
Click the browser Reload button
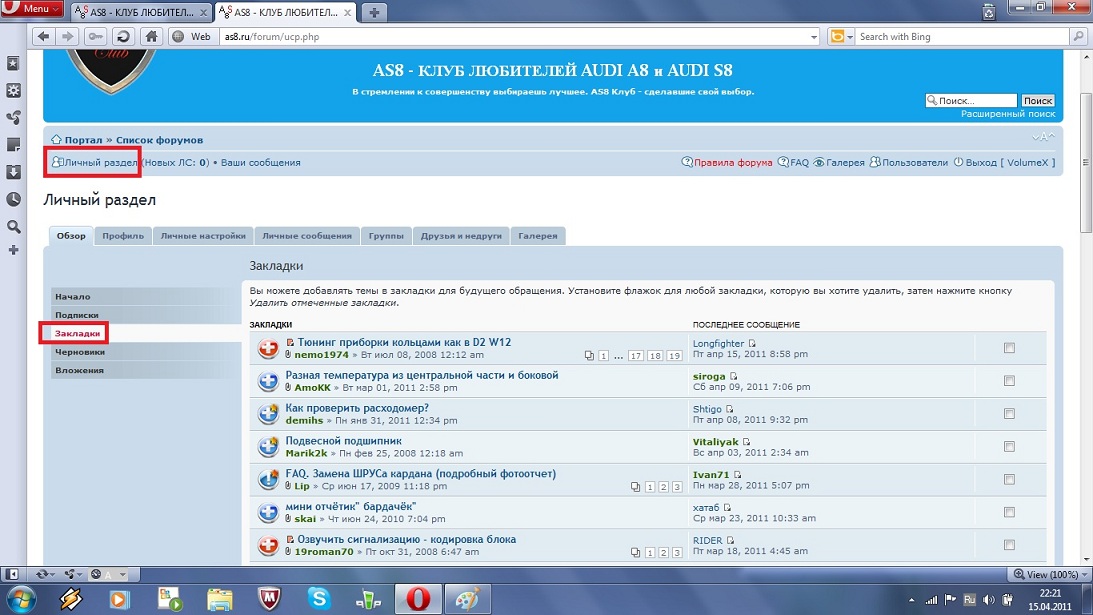[123, 36]
